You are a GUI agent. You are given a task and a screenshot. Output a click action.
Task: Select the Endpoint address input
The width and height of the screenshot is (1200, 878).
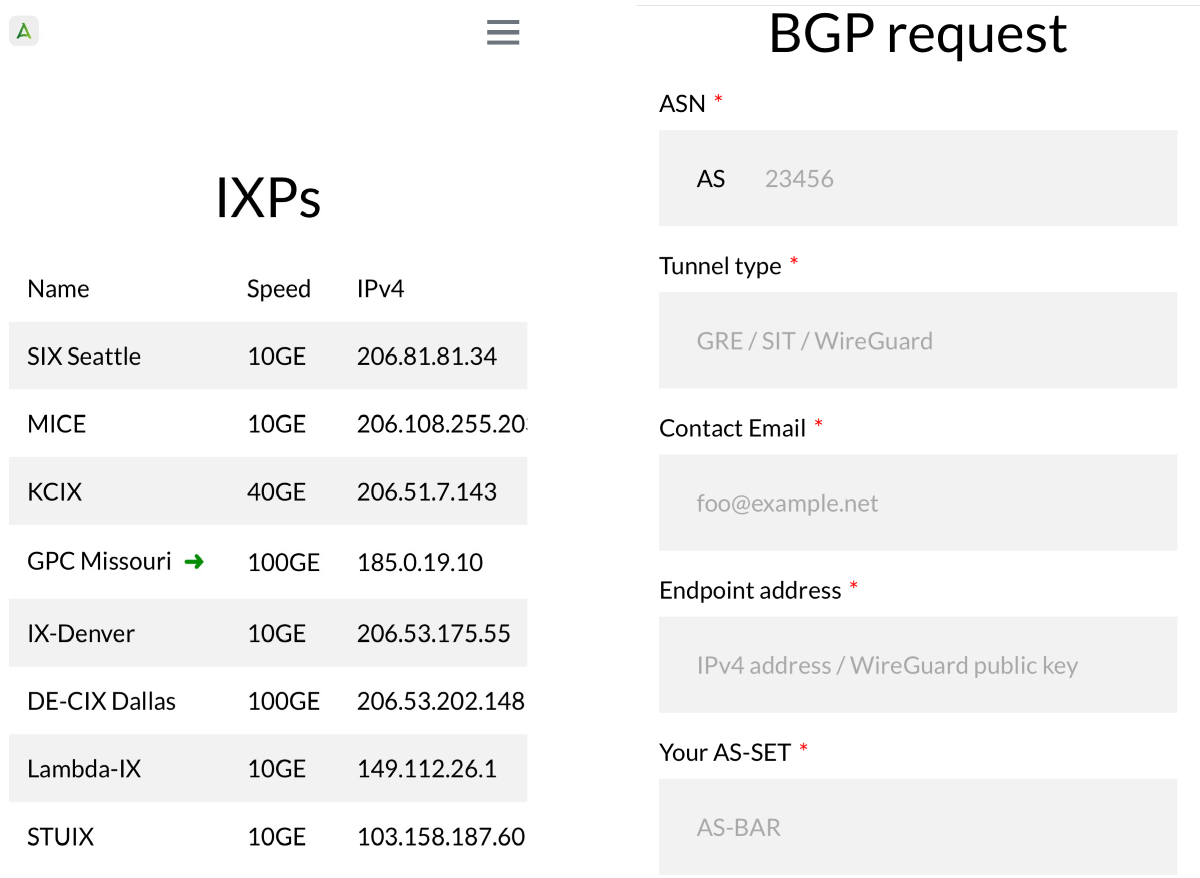point(918,664)
